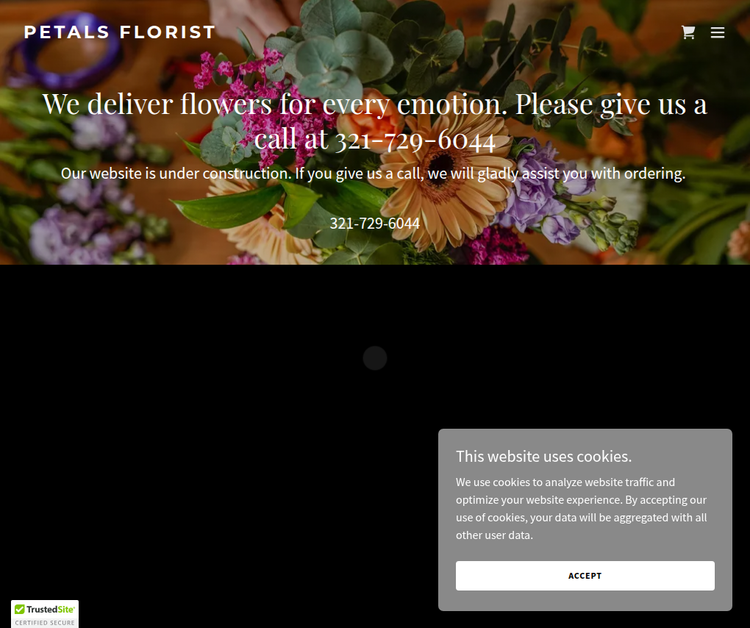750x628 pixels.
Task: Click the cookie description paragraph
Action: click(581, 508)
